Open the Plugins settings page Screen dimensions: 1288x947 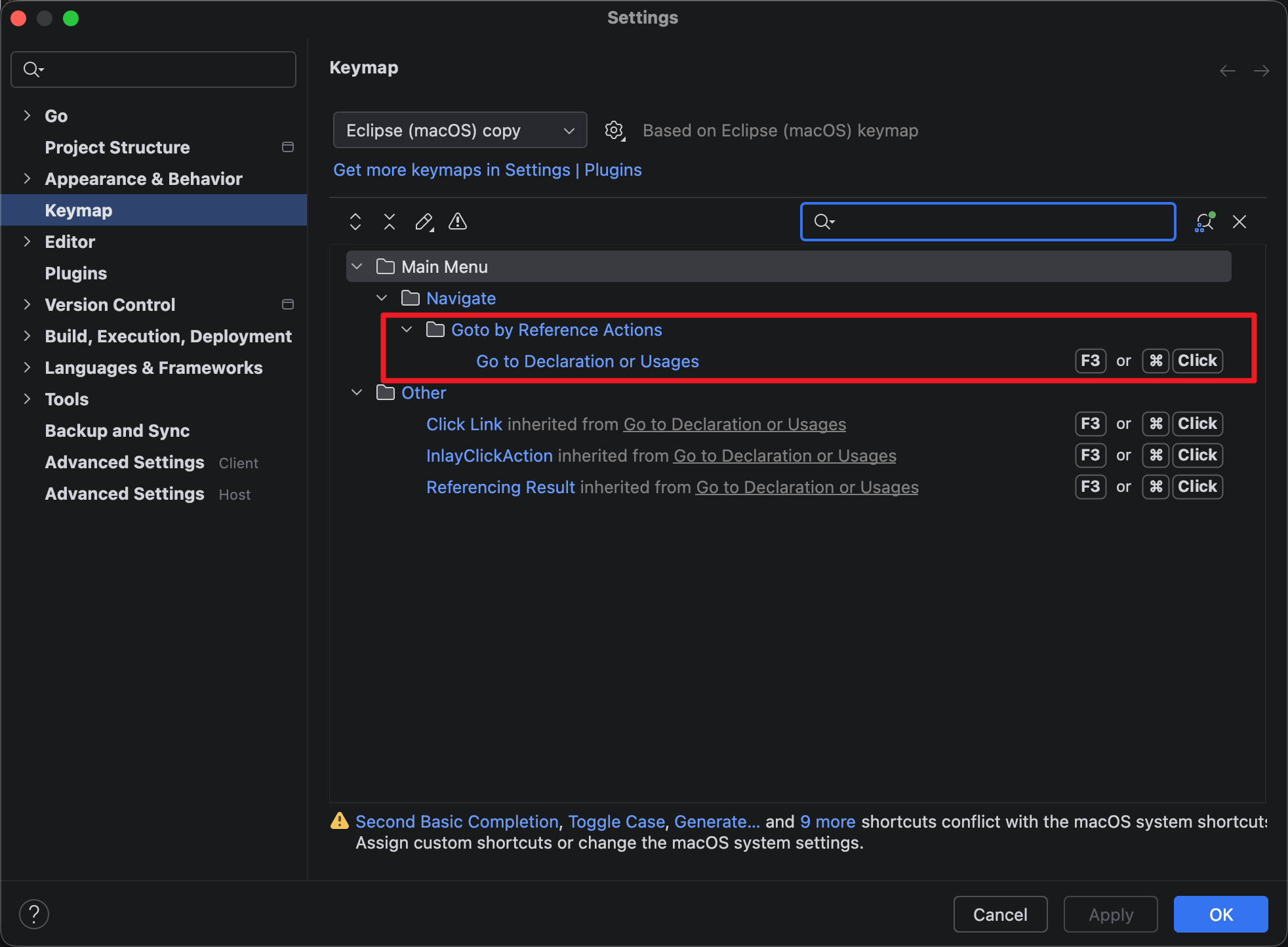pyautogui.click(x=76, y=273)
